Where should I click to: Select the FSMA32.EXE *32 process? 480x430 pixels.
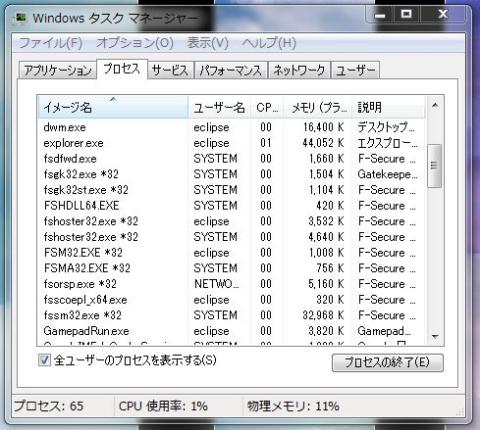click(x=231, y=268)
